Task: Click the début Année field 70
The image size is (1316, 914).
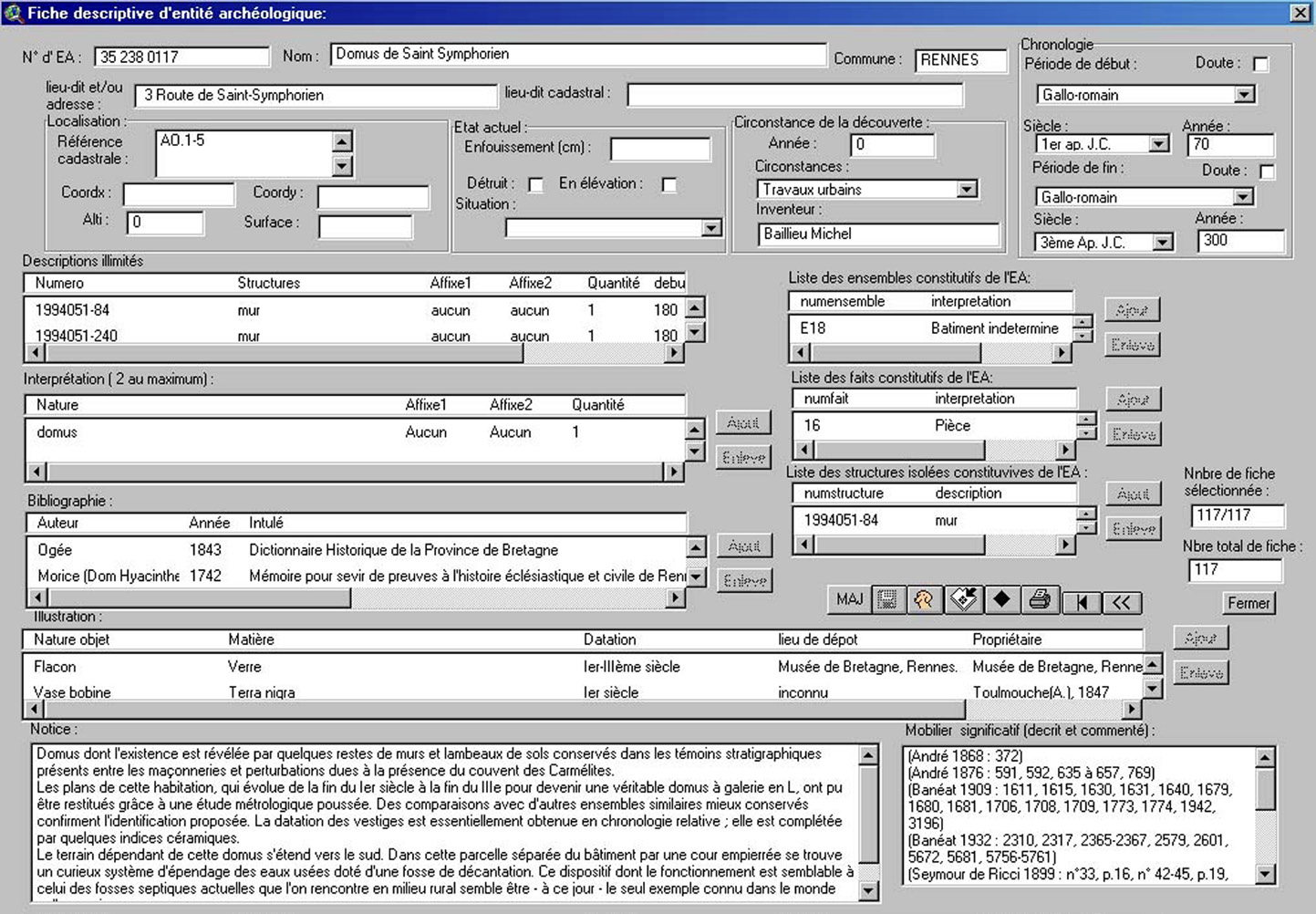Action: pos(1231,144)
